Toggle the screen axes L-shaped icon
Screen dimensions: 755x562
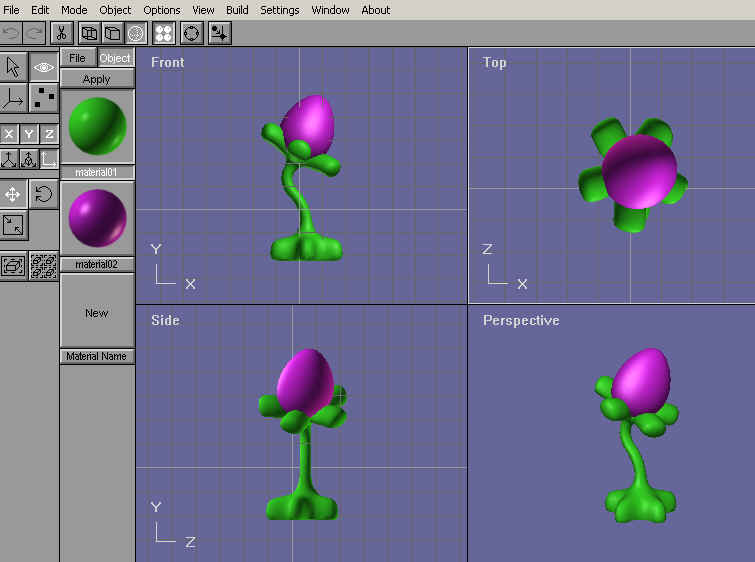(49, 159)
